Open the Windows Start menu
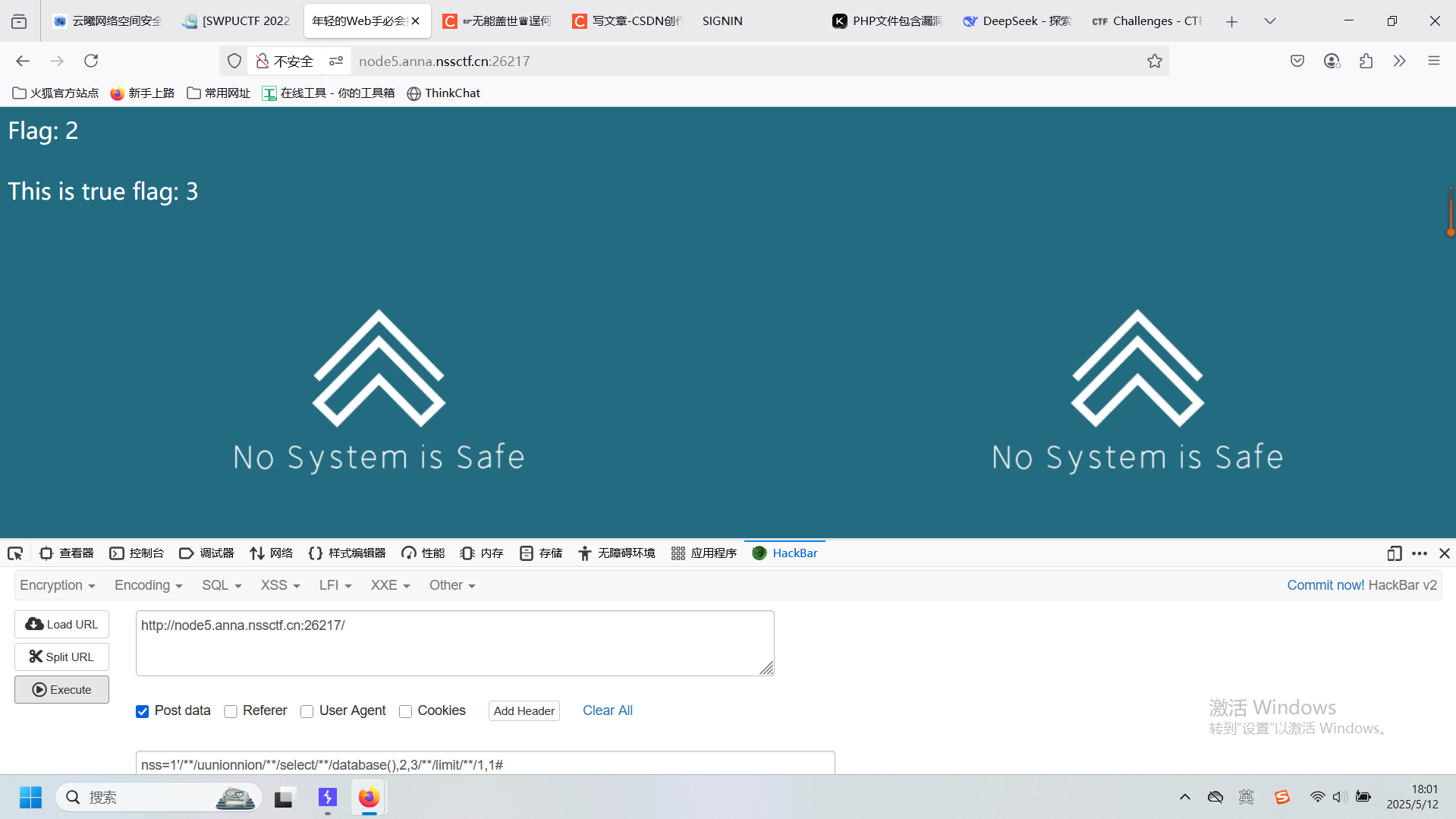 click(x=30, y=797)
